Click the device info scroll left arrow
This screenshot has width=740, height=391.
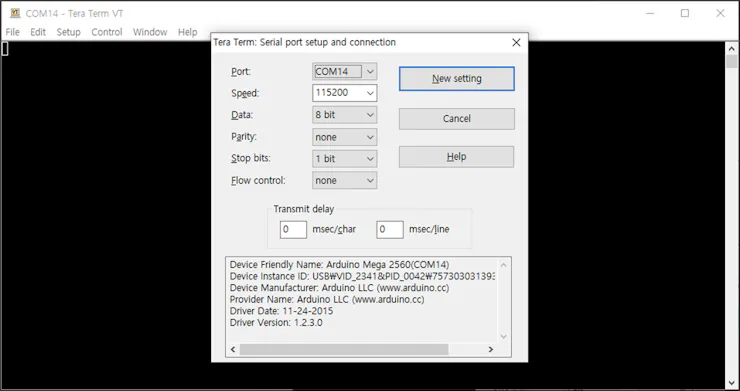[233, 349]
